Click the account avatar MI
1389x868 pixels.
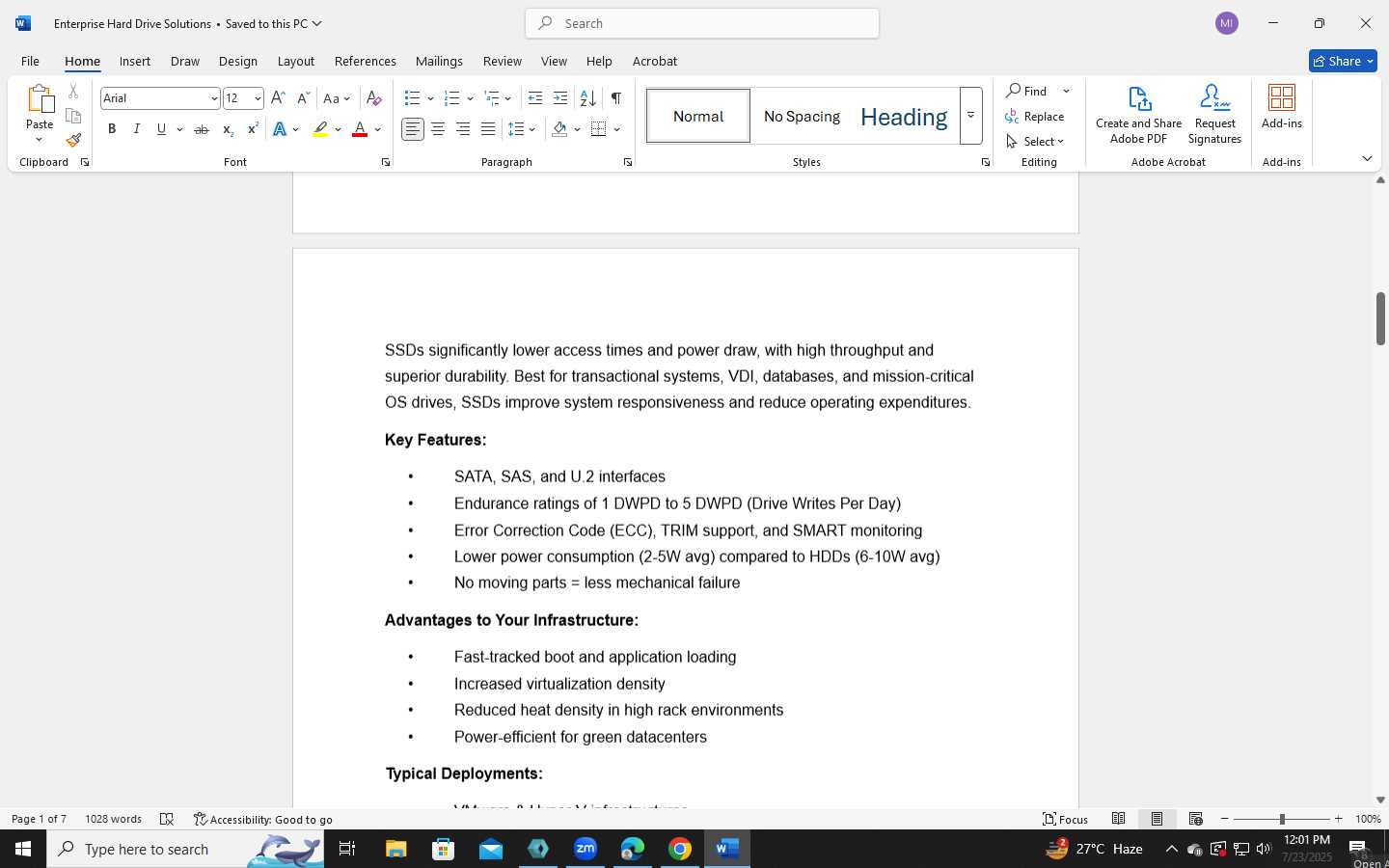(x=1227, y=23)
